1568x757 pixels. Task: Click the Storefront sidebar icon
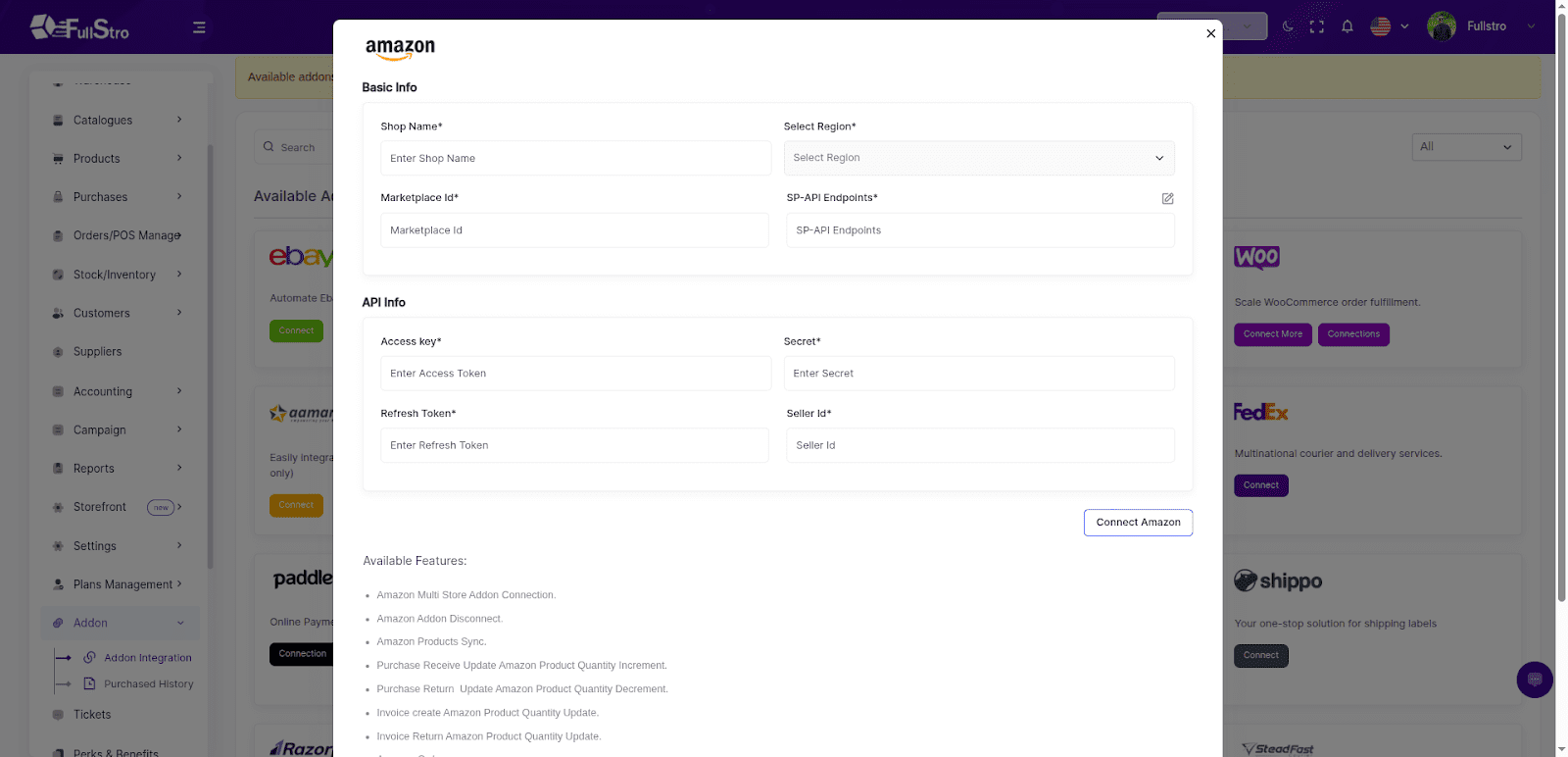(58, 507)
